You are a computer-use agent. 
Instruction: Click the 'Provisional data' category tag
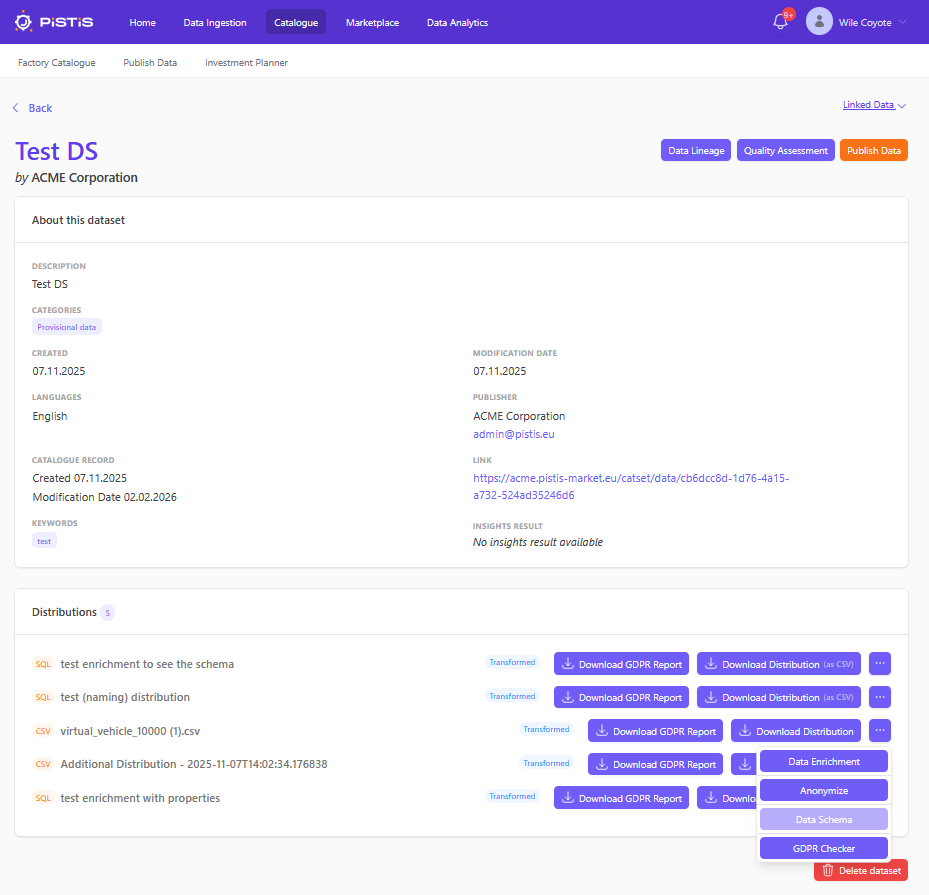(x=66, y=327)
